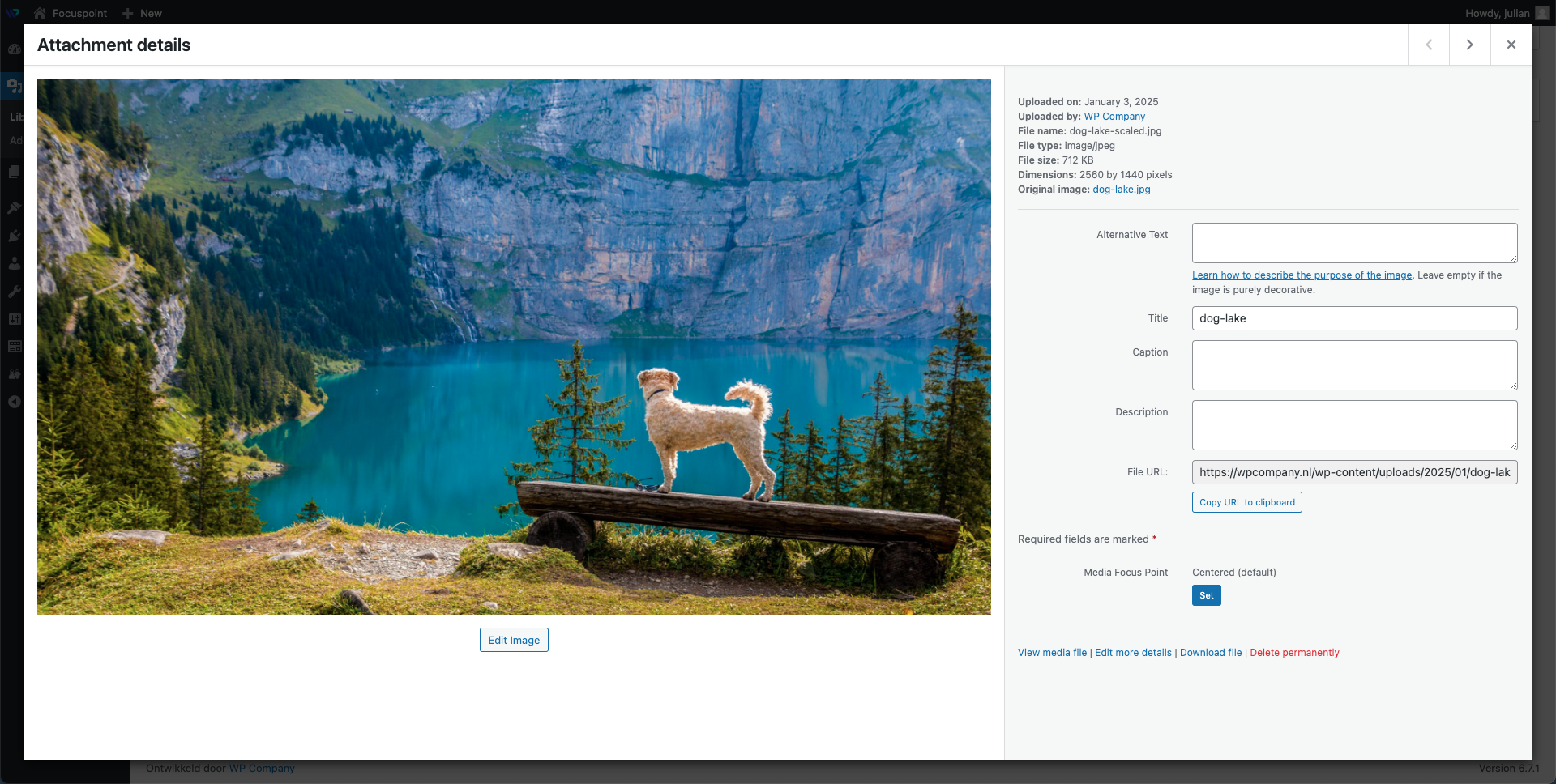
Task: Focus the Caption text area
Action: point(1354,365)
